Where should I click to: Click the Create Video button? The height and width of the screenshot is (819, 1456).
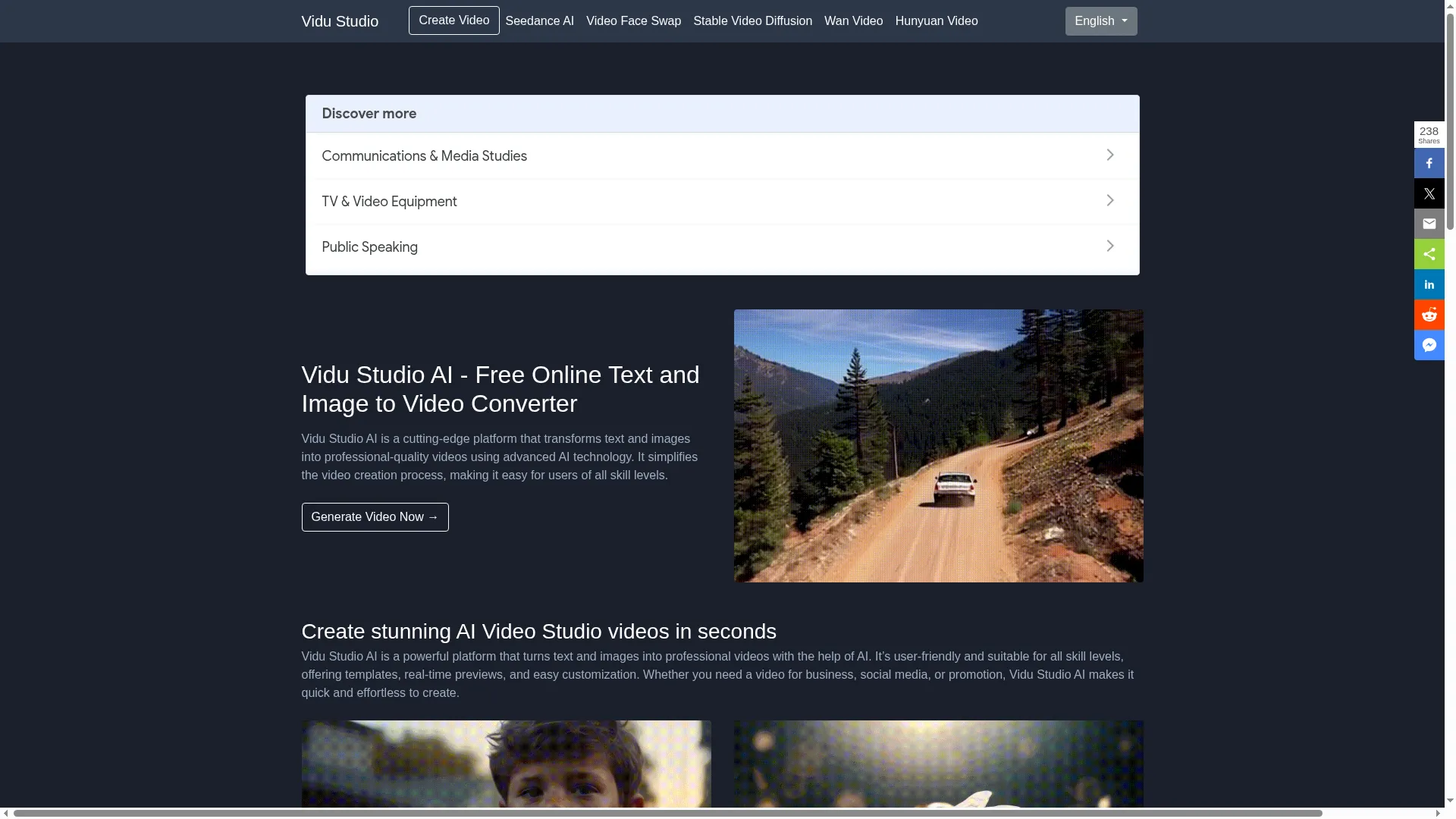click(453, 20)
